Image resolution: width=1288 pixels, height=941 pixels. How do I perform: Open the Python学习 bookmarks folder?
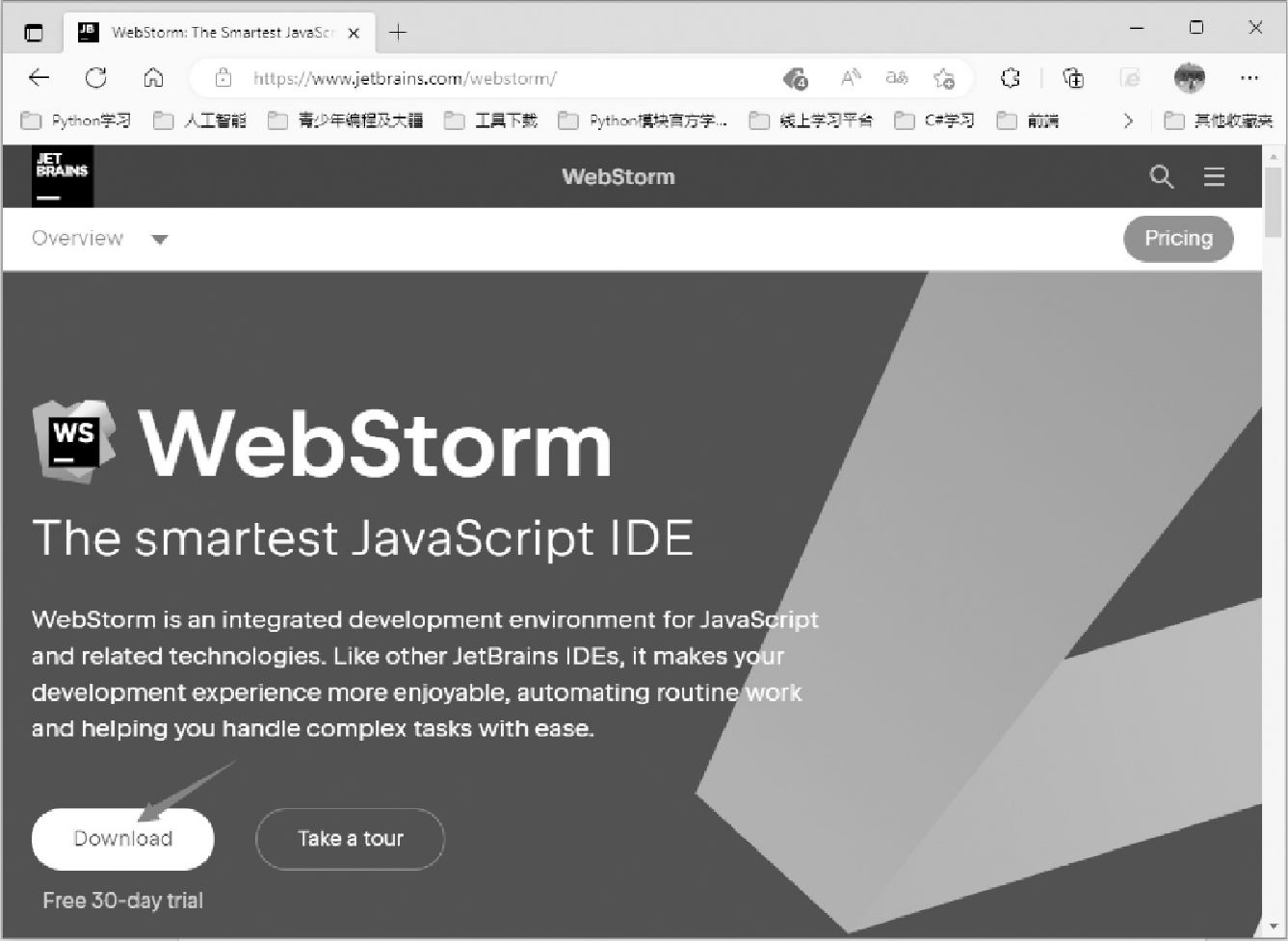[x=76, y=121]
